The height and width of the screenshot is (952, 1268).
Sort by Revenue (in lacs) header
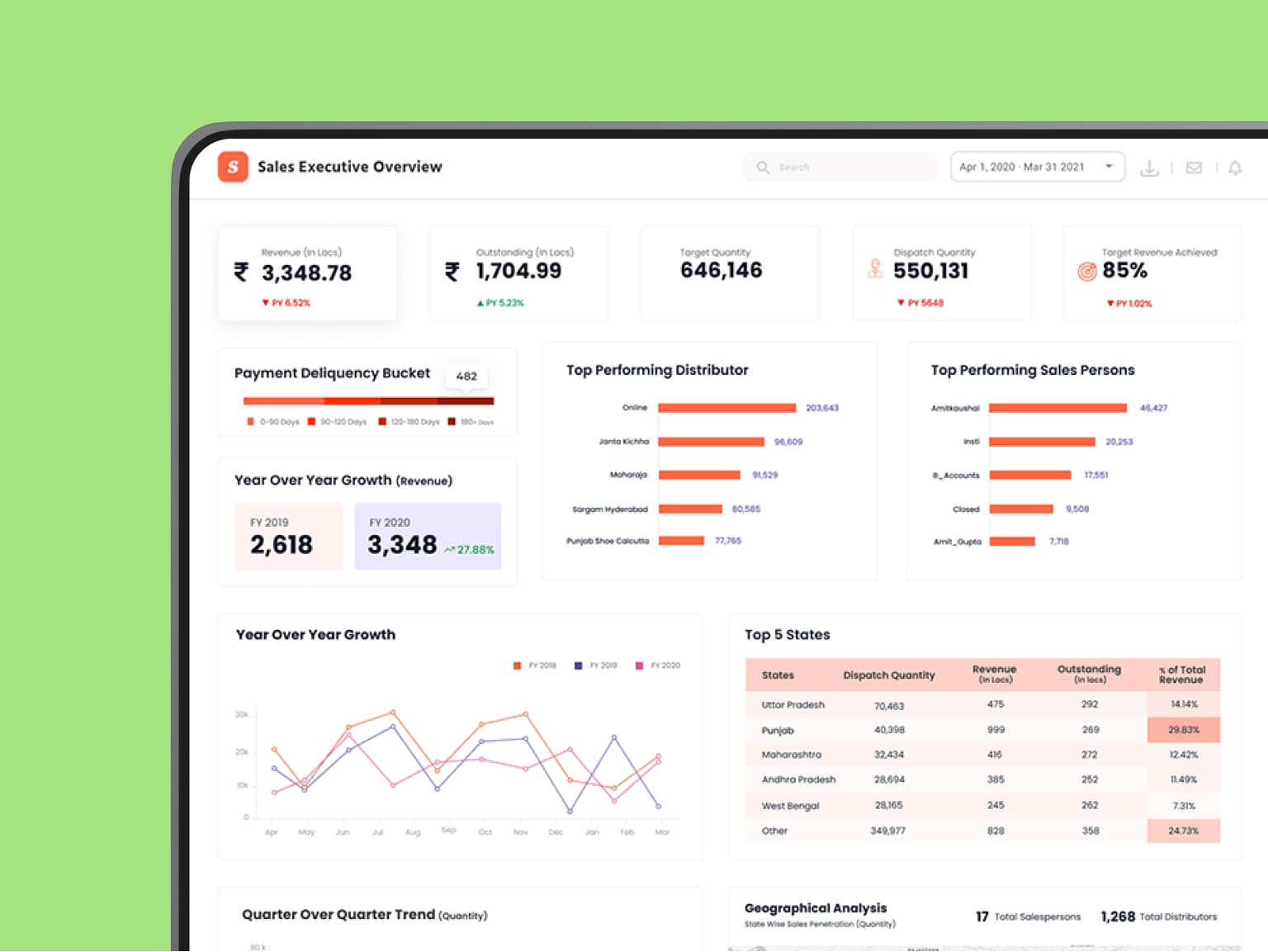(x=995, y=675)
